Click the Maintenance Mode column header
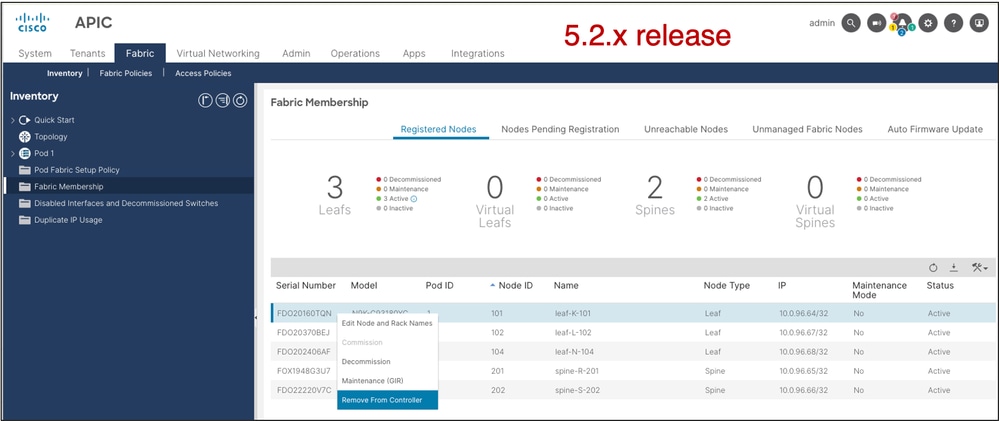Screen dimensions: 999x421 pos(879,290)
